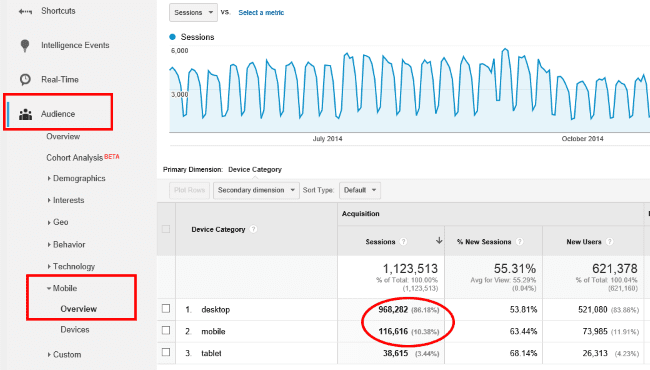650x370 pixels.
Task: Click the tablet device category row
Action: pos(211,353)
